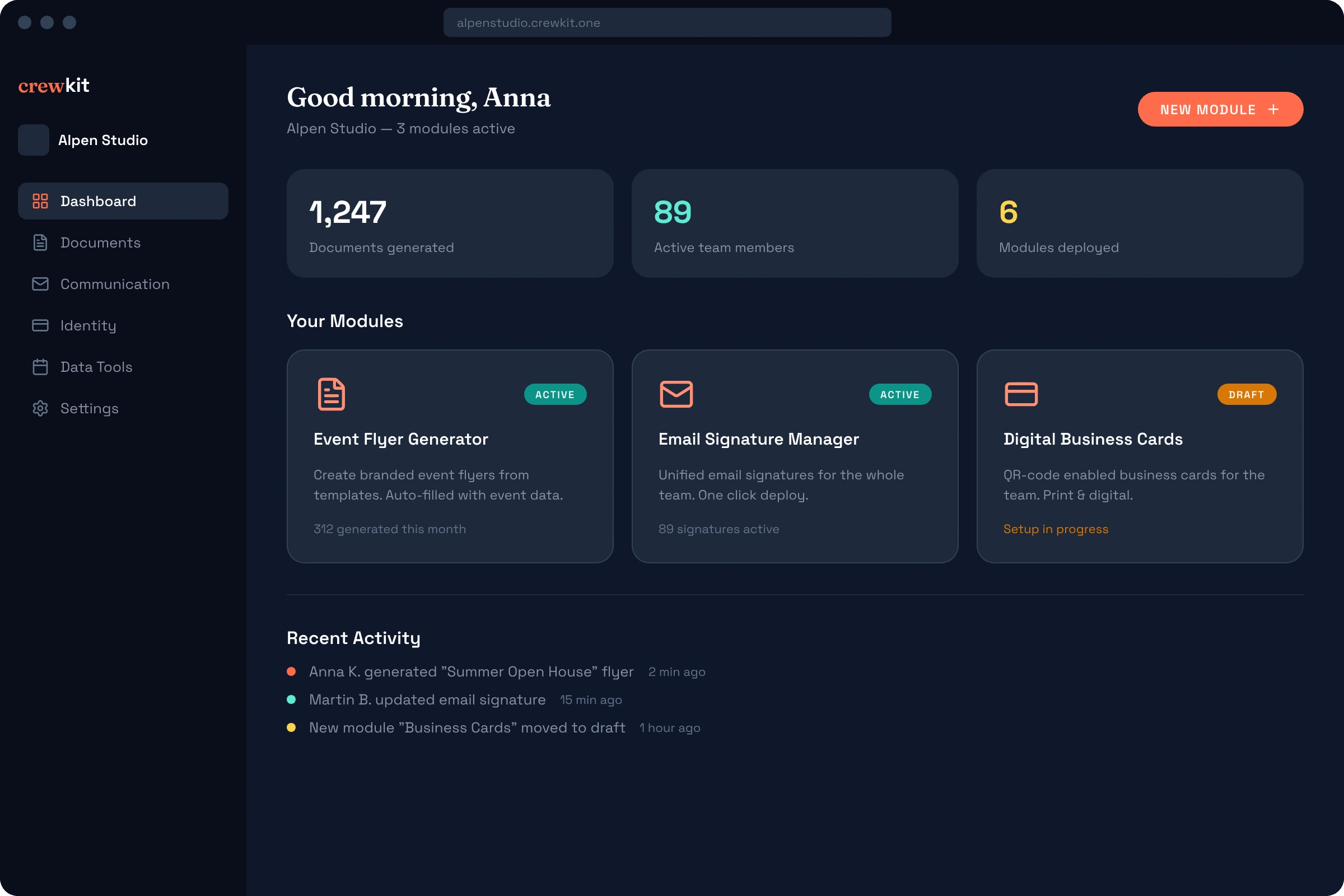This screenshot has width=1344, height=896.
Task: Click the Event Flyer Generator document icon
Action: pos(332,394)
